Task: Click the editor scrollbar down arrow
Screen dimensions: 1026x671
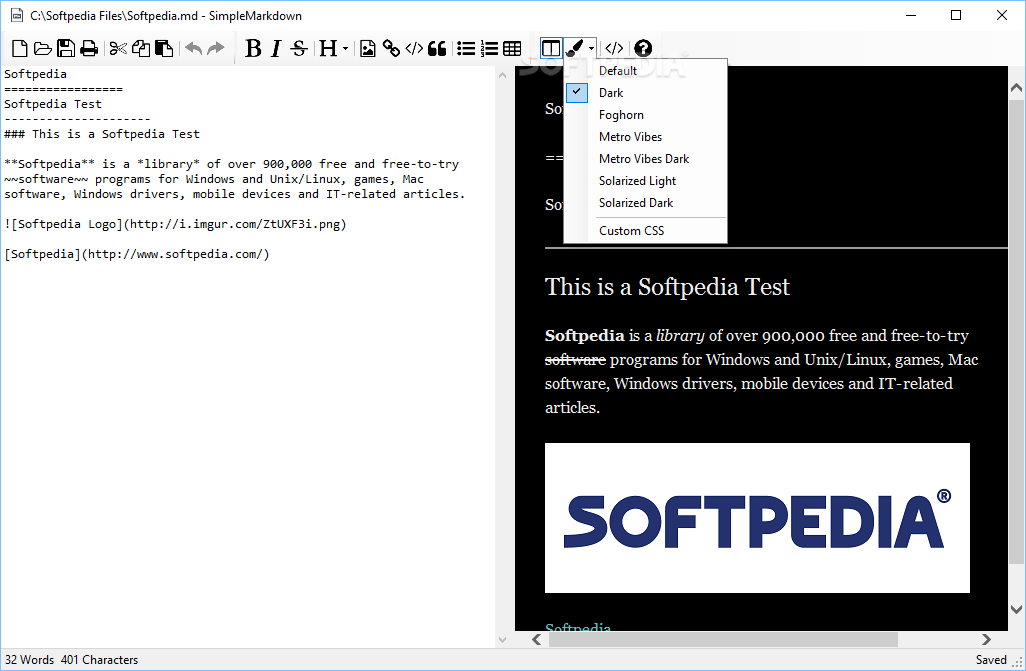Action: (x=503, y=640)
